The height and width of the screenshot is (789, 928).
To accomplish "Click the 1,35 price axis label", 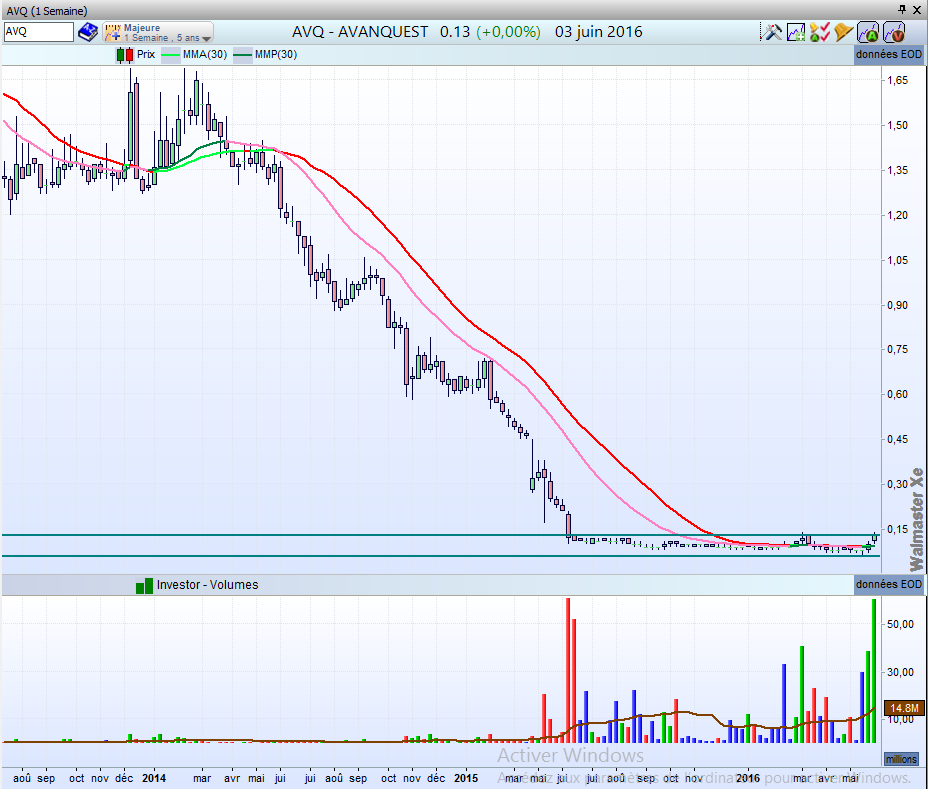I will [897, 170].
